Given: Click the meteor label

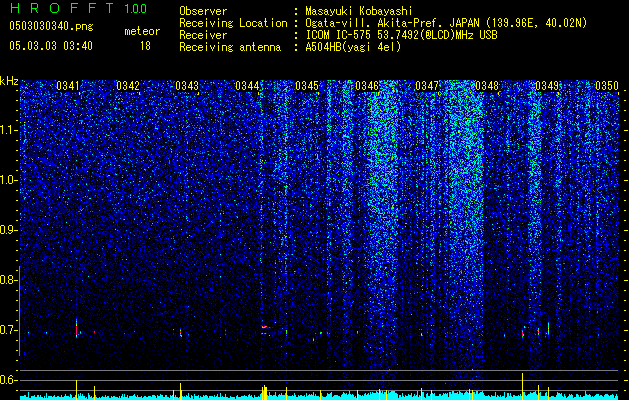Looking at the screenshot, I should pyautogui.click(x=142, y=31).
